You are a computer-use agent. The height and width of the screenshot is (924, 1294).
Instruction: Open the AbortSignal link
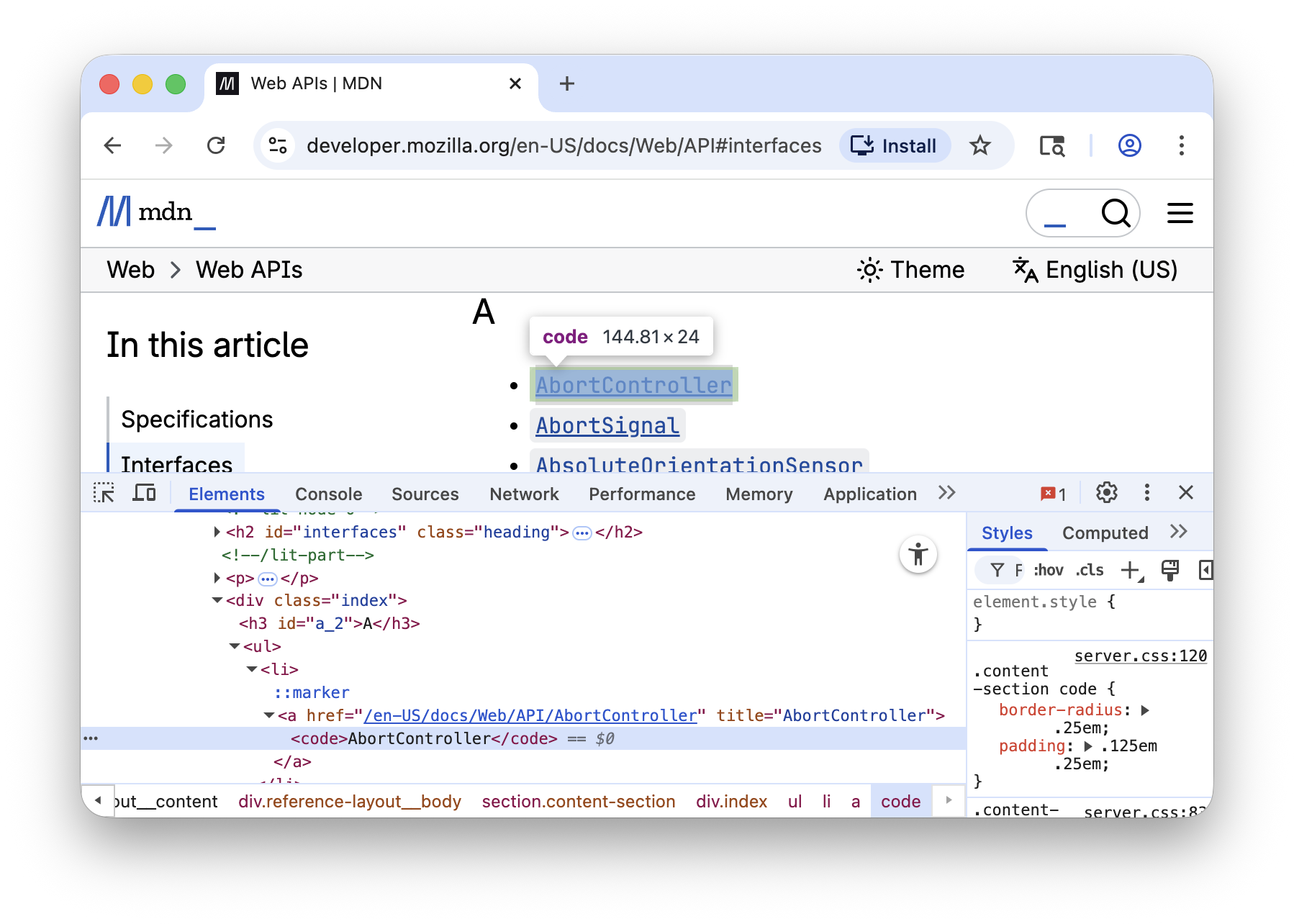pos(607,425)
